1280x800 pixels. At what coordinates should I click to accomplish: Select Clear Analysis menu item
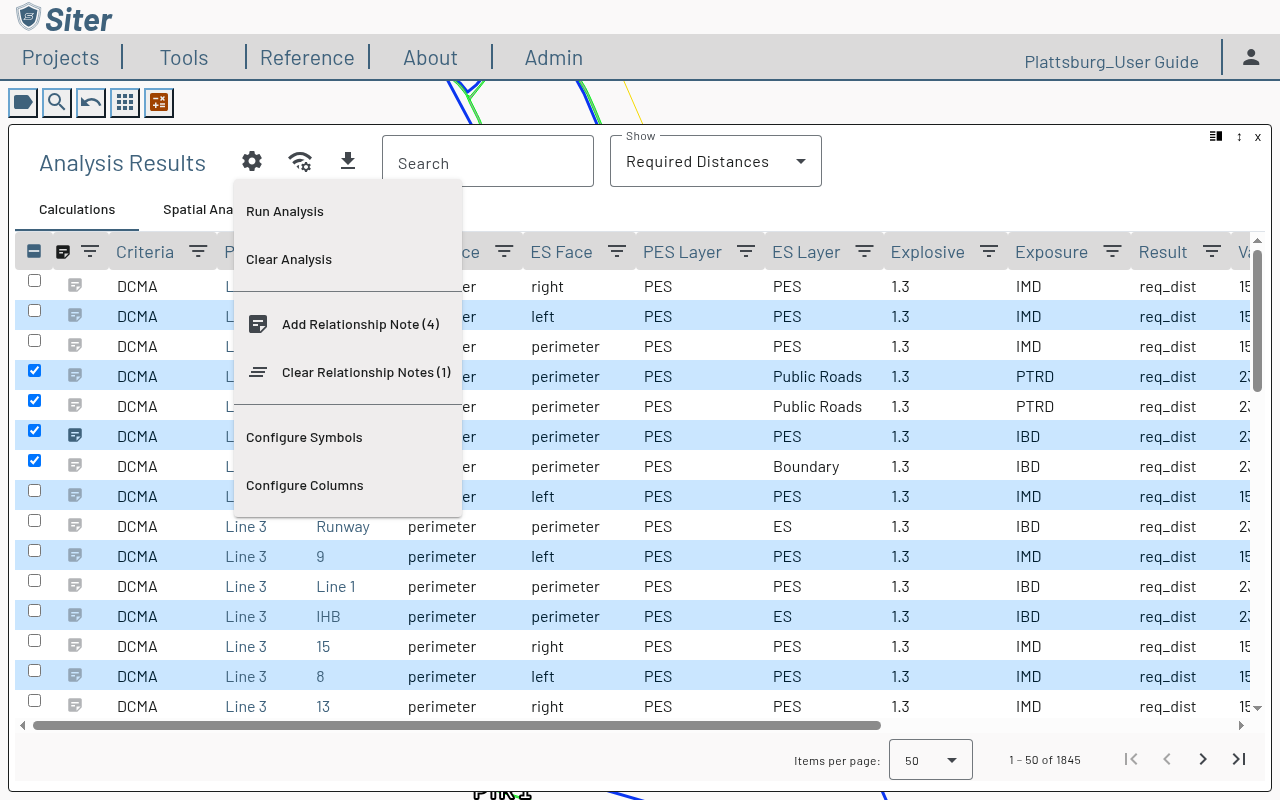tap(348, 260)
